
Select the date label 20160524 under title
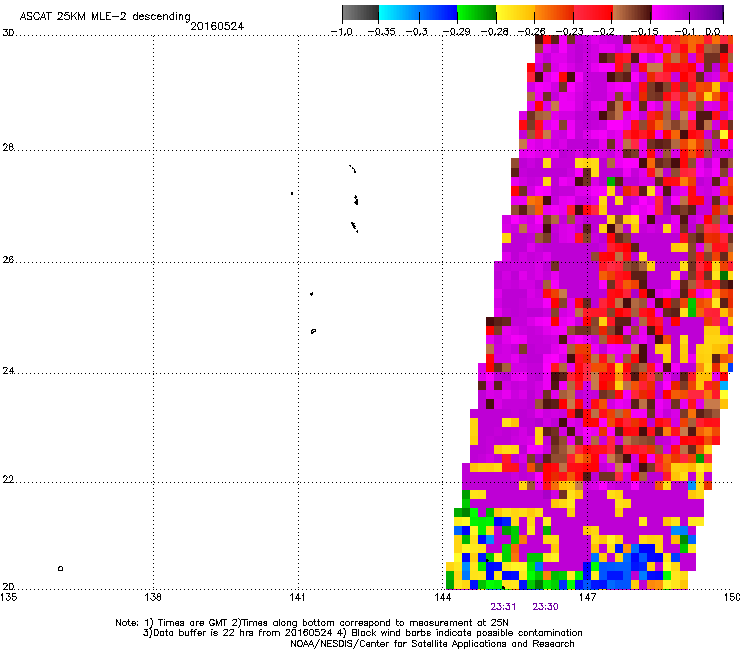tap(217, 26)
